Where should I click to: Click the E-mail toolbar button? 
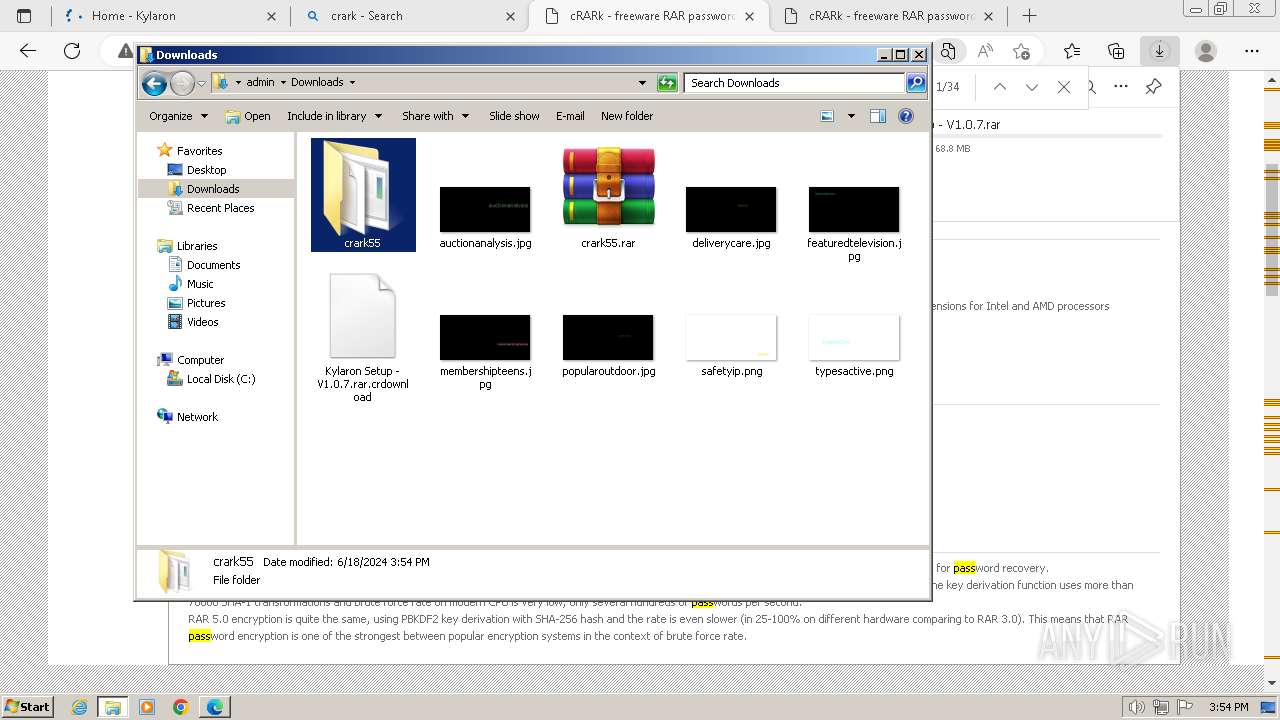coord(570,116)
